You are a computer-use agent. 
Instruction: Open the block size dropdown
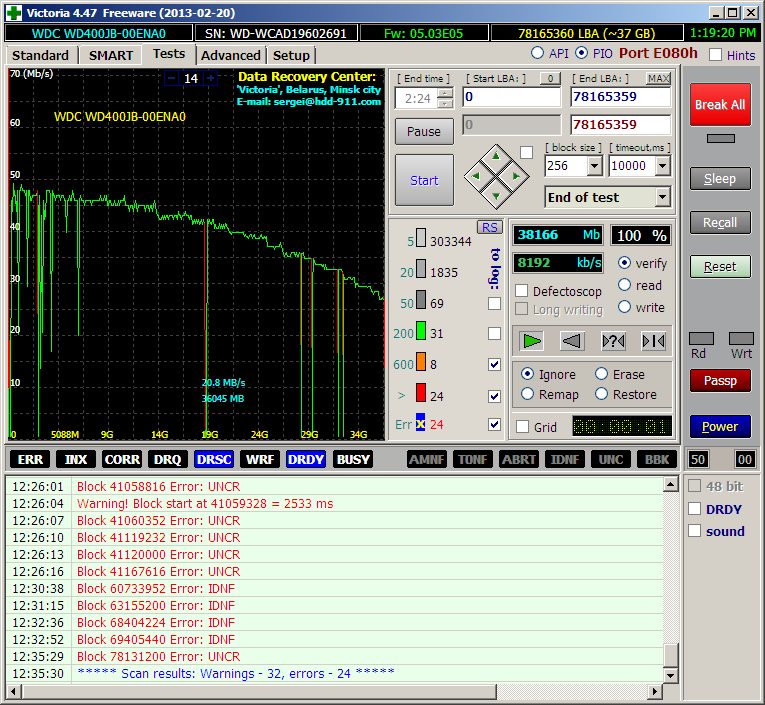click(x=594, y=166)
